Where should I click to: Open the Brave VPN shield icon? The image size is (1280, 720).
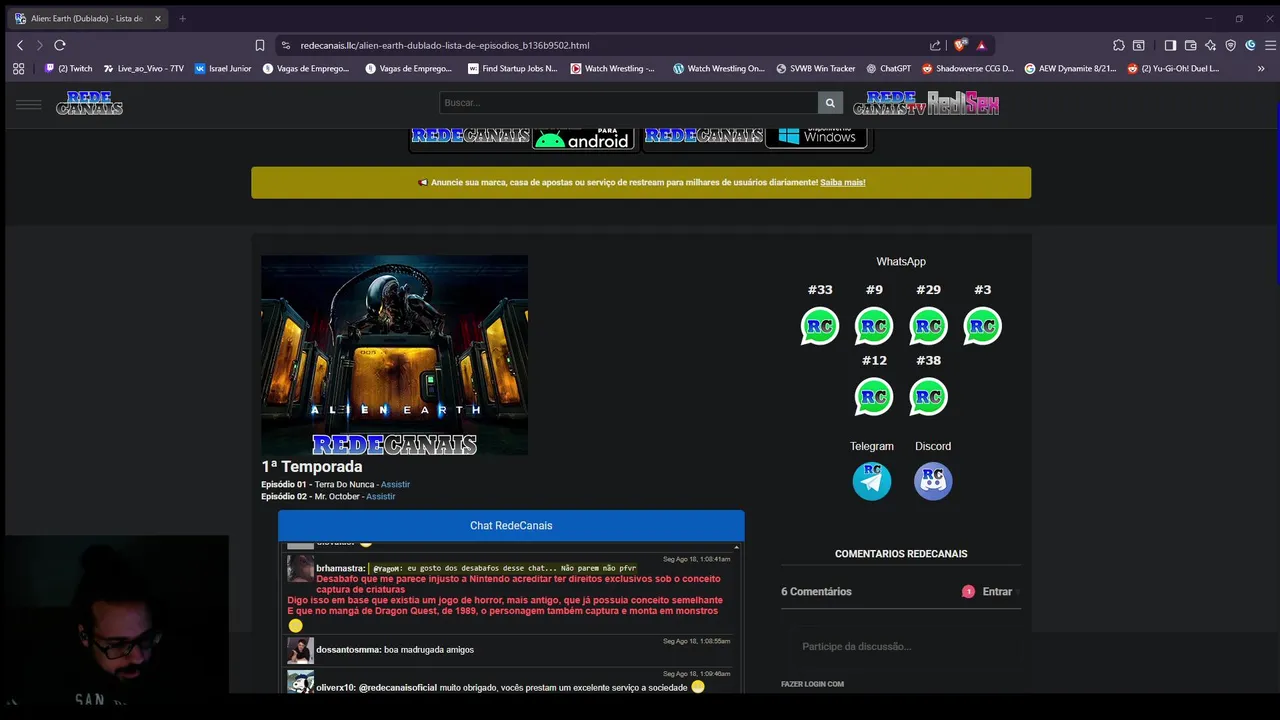tap(1230, 45)
